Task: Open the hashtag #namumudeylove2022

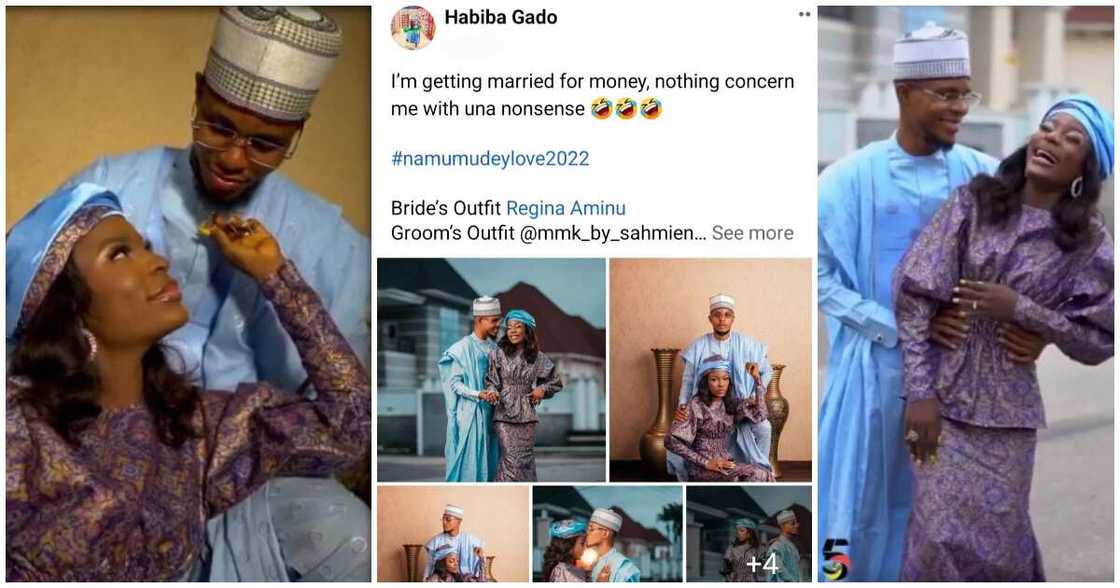Action: tap(489, 158)
